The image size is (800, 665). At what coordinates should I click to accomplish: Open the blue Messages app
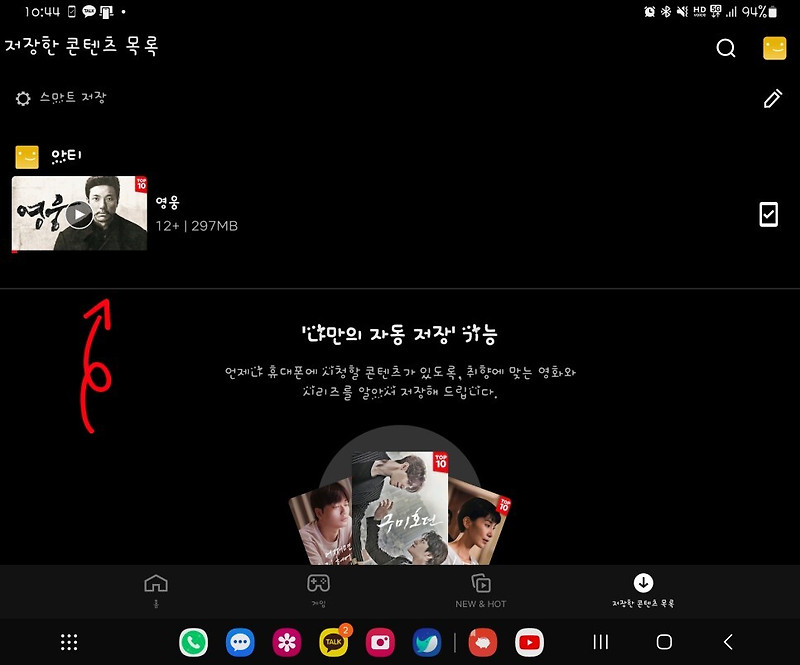point(240,642)
